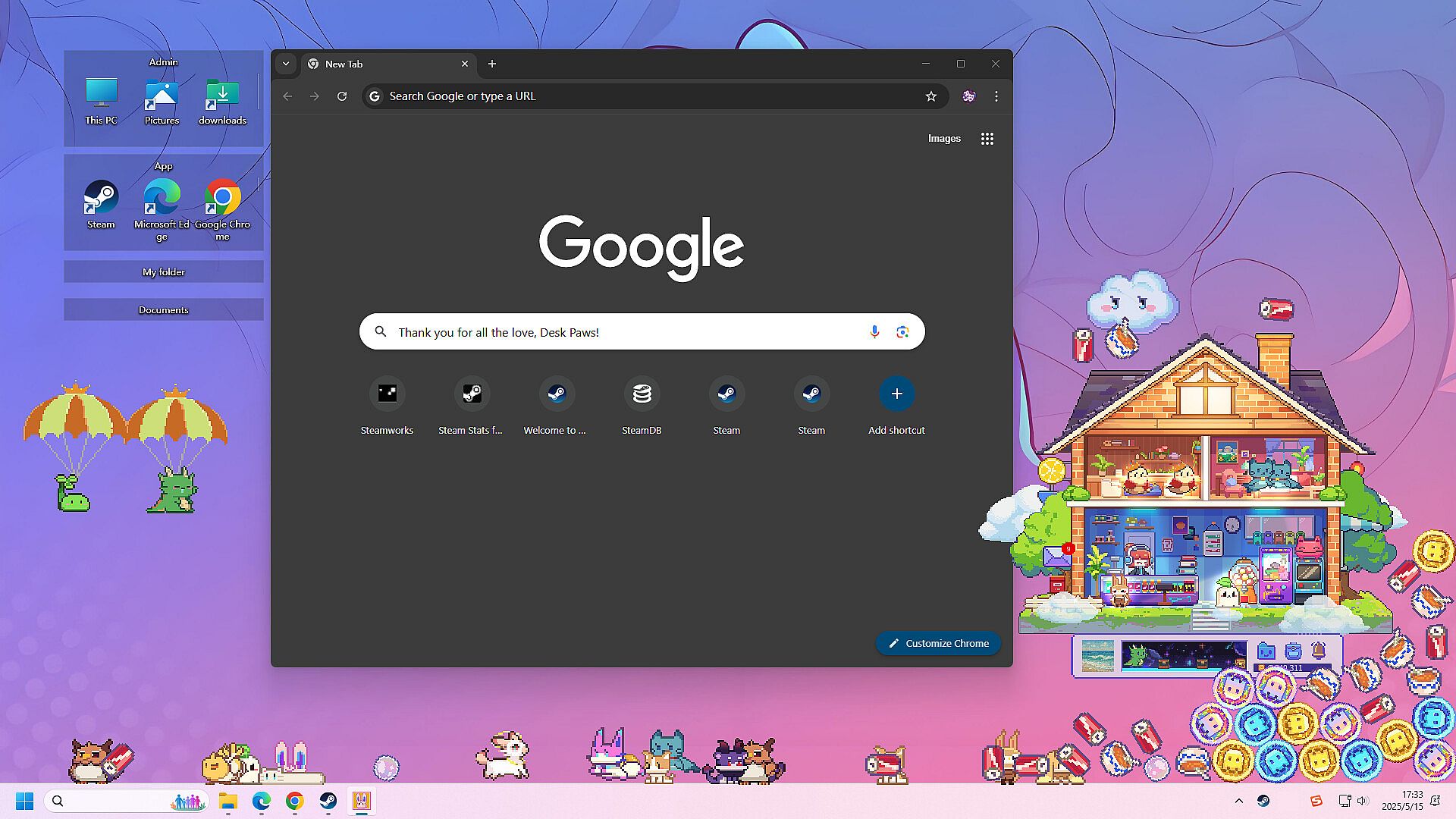This screenshot has width=1456, height=819.
Task: Click the Desk Paws bell icon
Action: (1319, 651)
